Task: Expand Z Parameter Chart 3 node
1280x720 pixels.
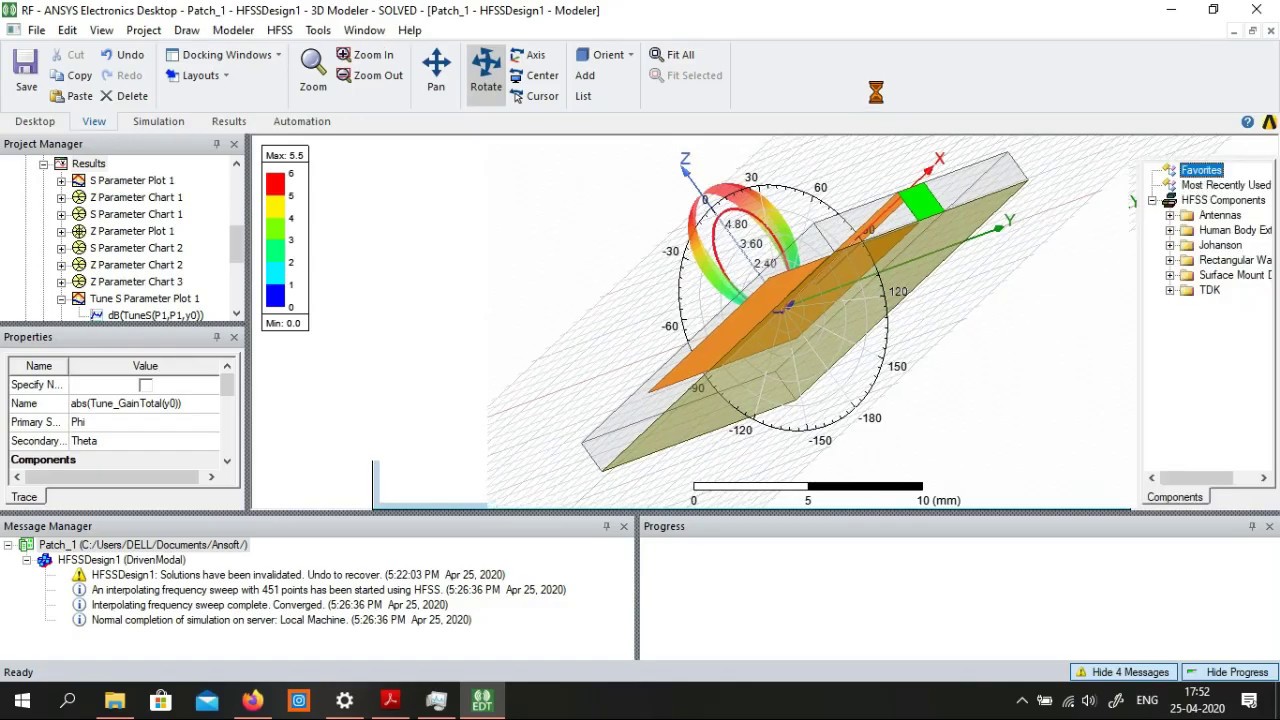Action: tap(61, 282)
